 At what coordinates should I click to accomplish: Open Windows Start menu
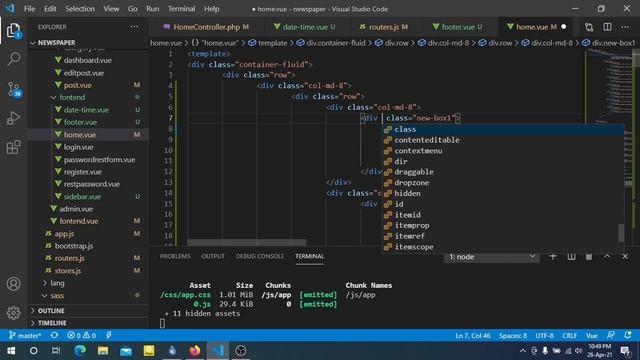click(x=11, y=351)
